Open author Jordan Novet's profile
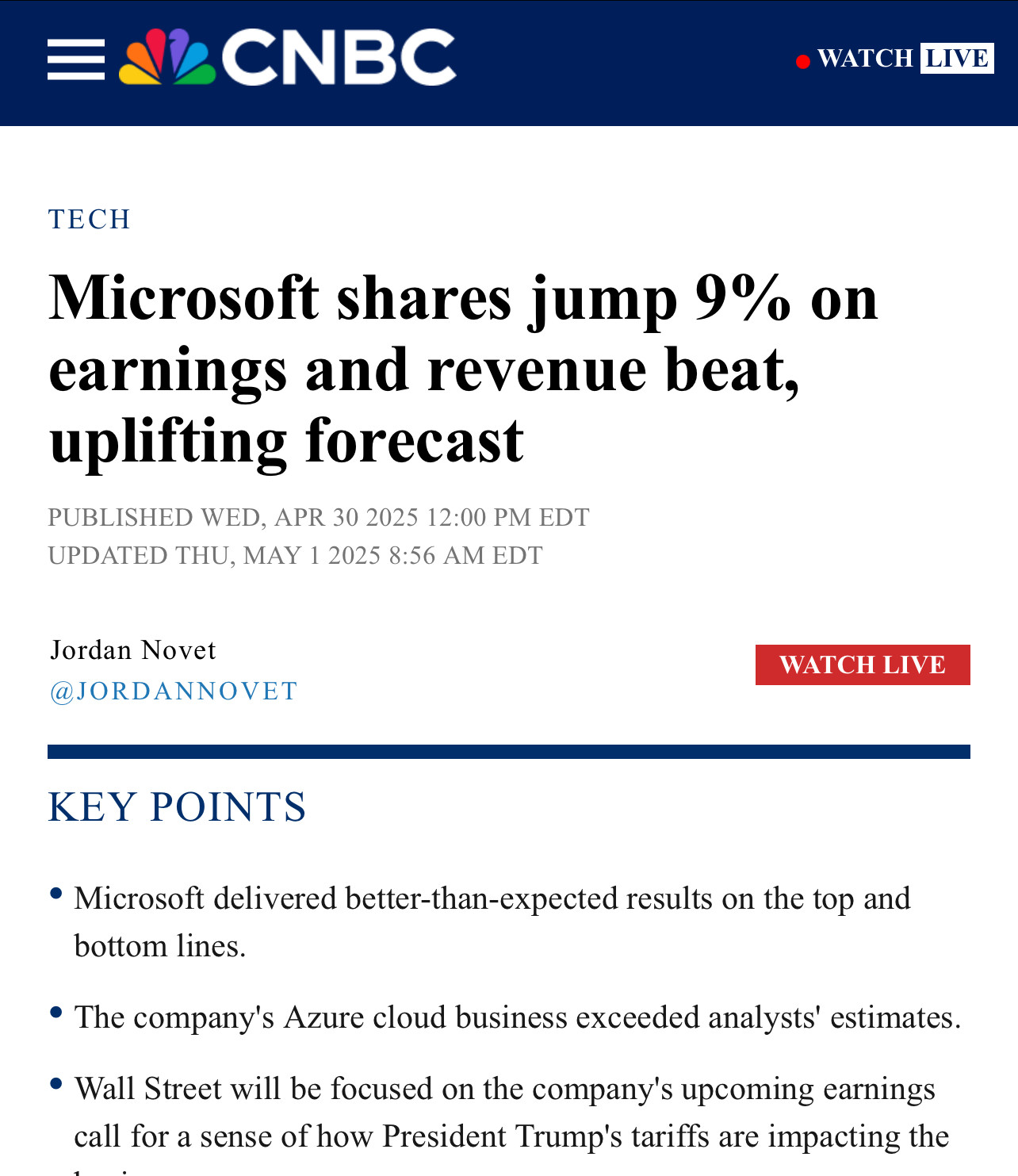This screenshot has width=1018, height=1176. pos(133,650)
